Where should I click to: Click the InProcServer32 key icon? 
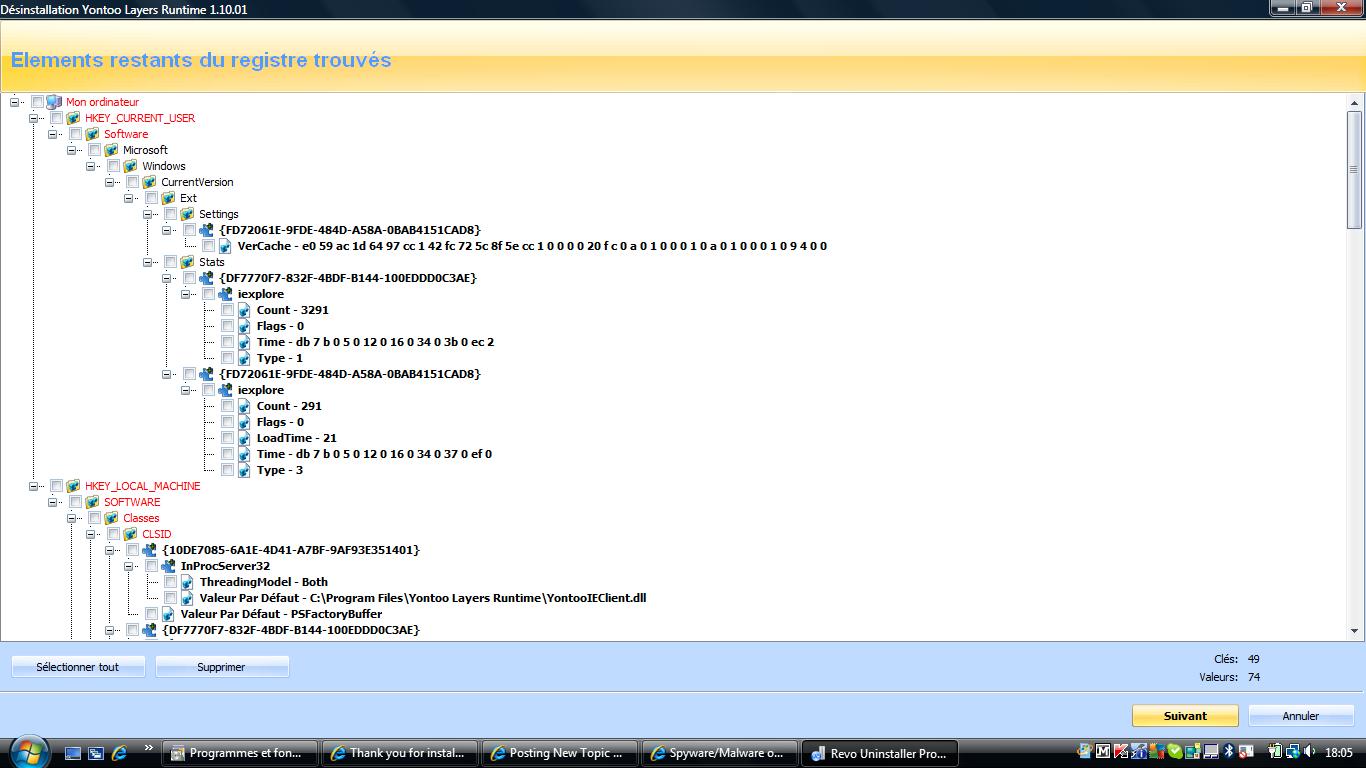168,566
